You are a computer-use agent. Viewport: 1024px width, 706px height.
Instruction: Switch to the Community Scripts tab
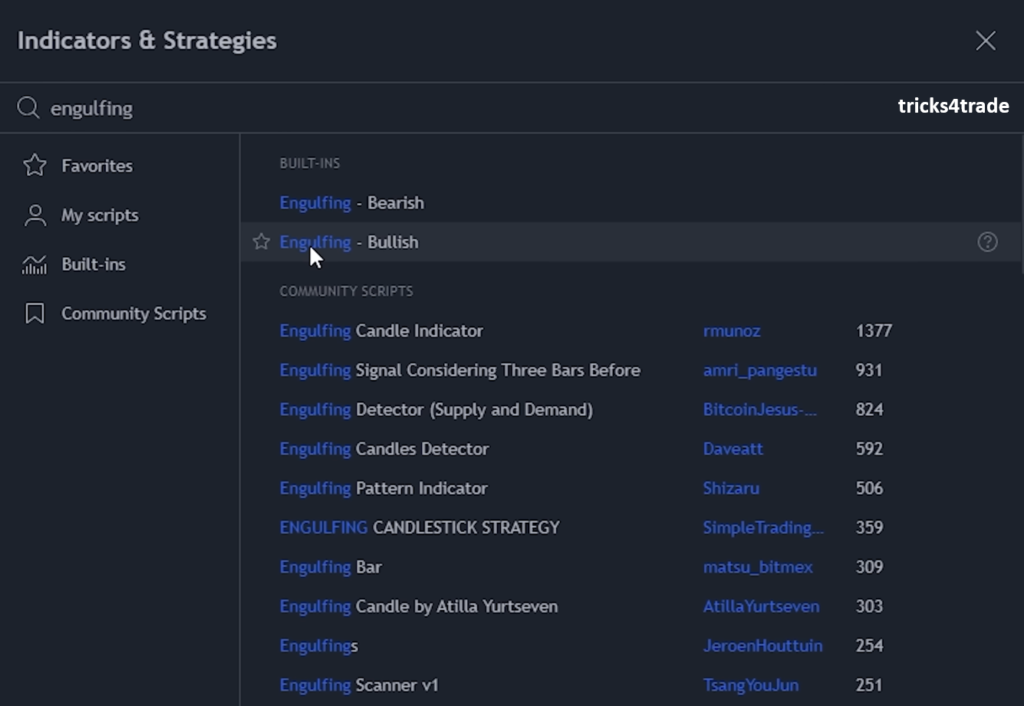(x=133, y=314)
